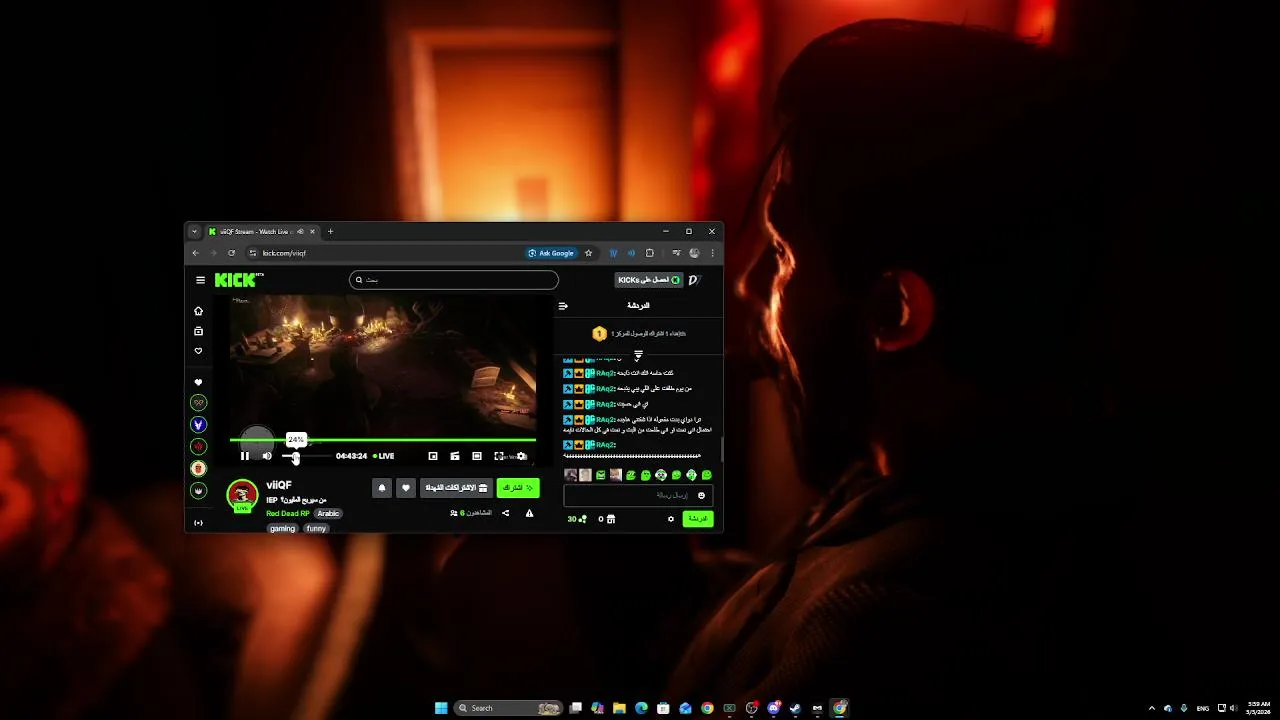The width and height of the screenshot is (1280, 720).
Task: Click the Kick search bar
Action: [x=454, y=280]
